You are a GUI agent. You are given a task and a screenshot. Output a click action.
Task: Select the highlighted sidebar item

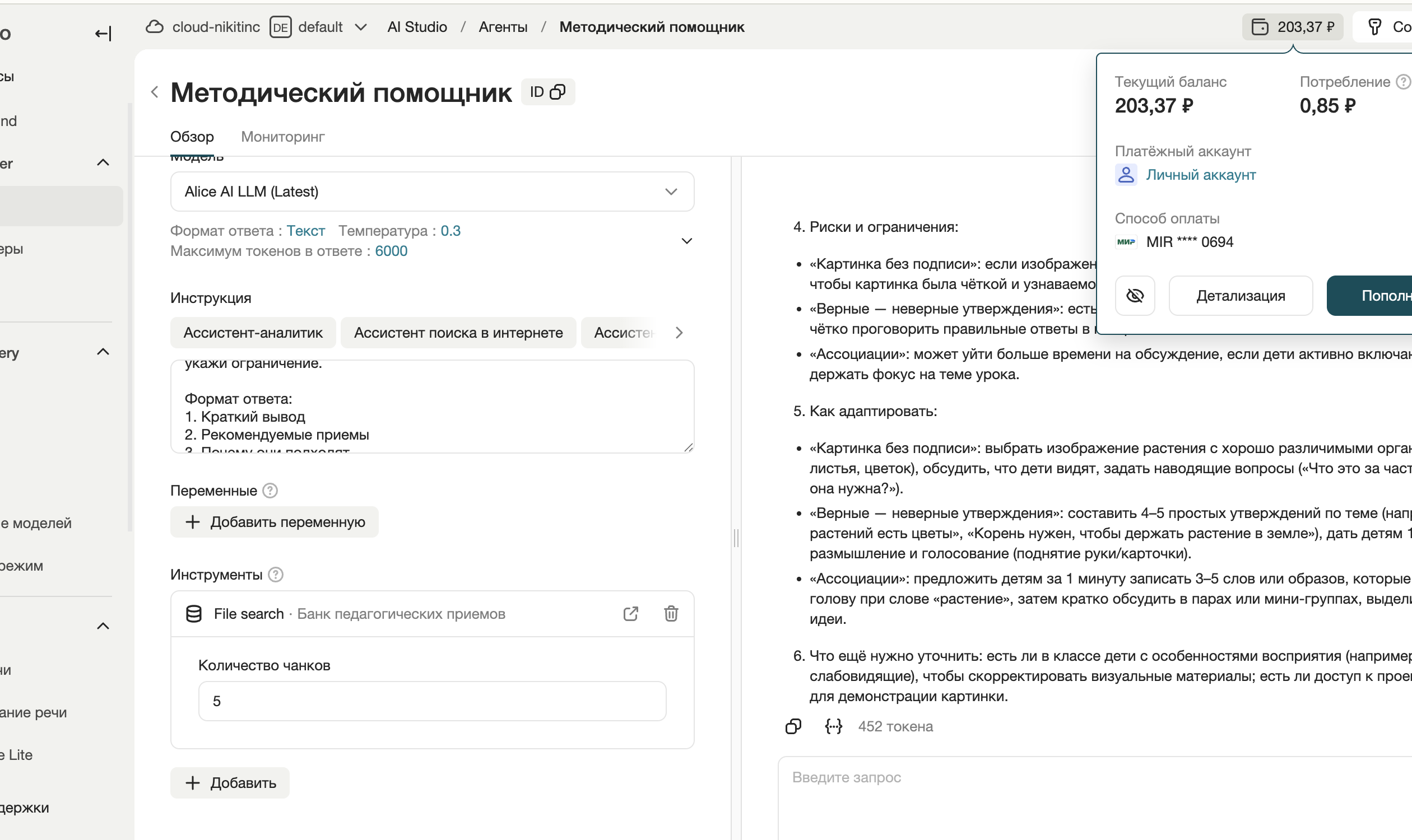(x=61, y=206)
